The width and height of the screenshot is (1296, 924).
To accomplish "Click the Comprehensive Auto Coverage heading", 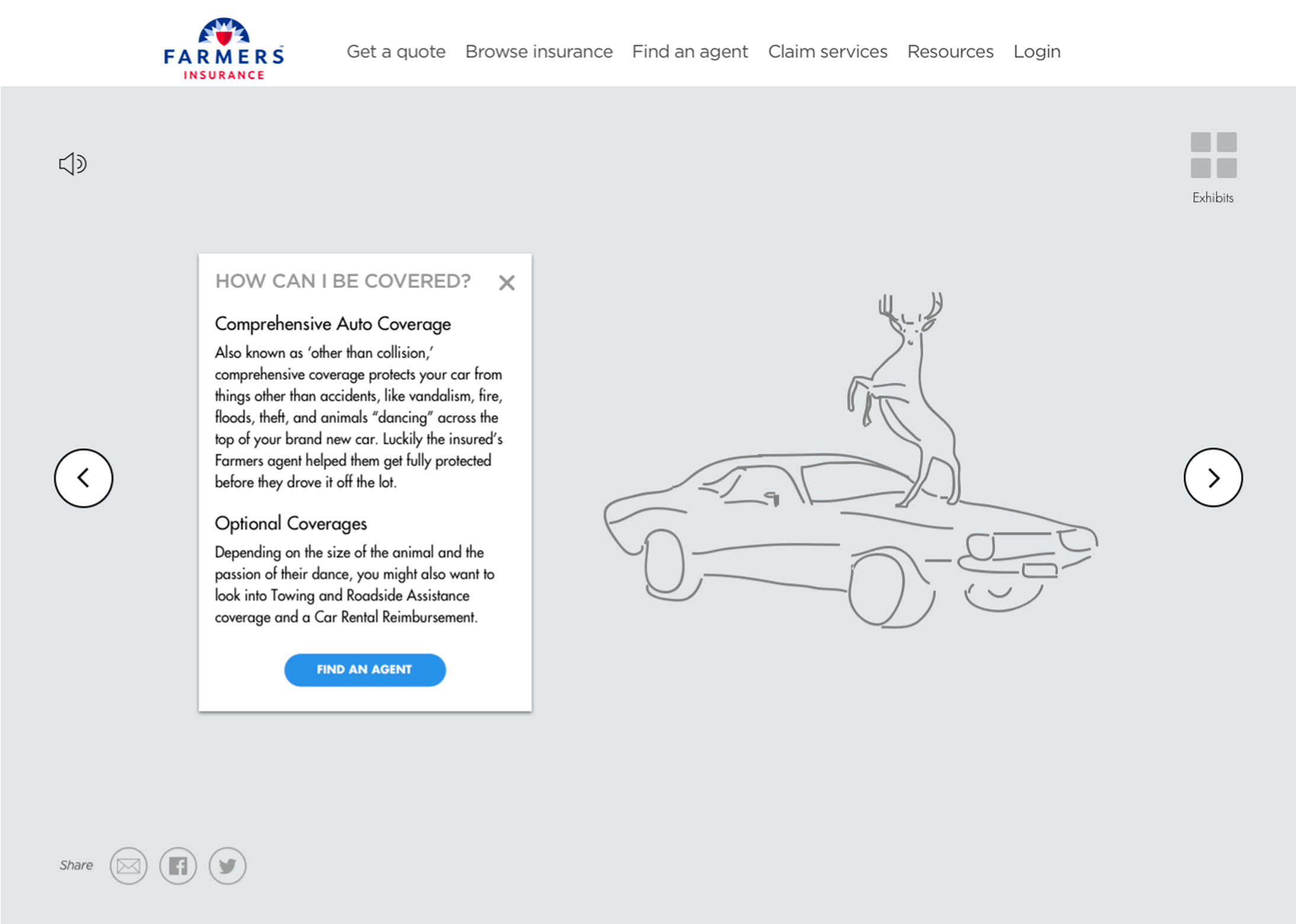I will coord(332,324).
